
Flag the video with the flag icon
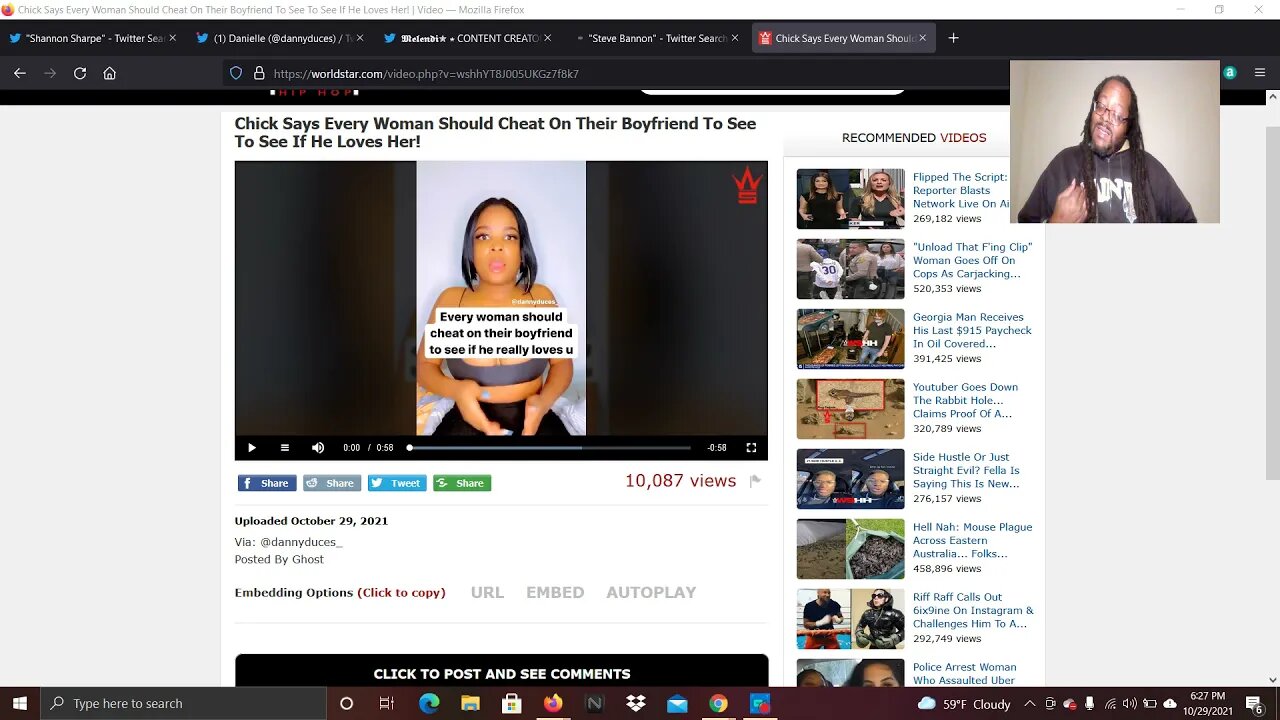(x=755, y=481)
